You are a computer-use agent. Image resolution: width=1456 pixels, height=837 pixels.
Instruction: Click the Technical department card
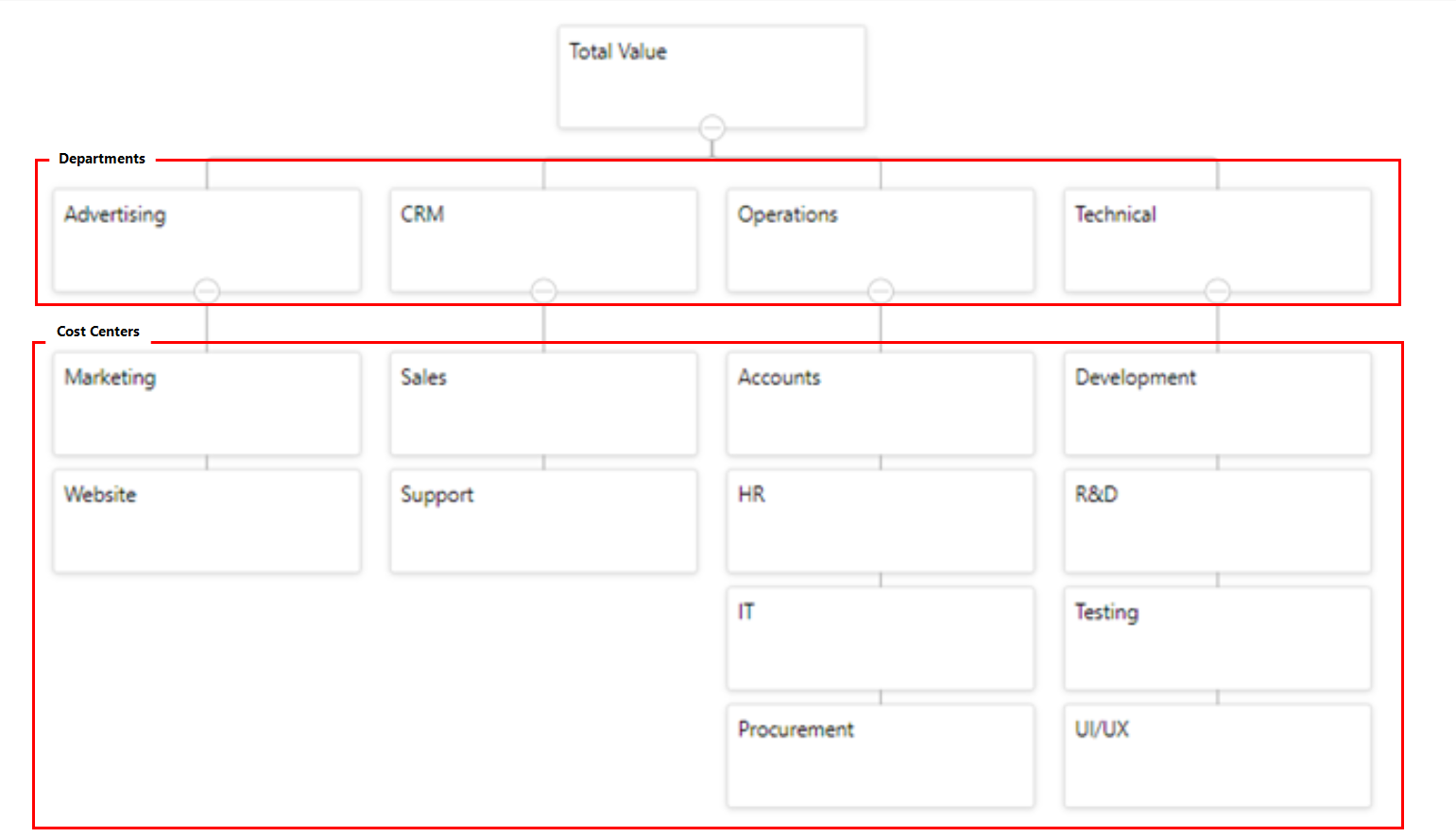coord(1217,239)
